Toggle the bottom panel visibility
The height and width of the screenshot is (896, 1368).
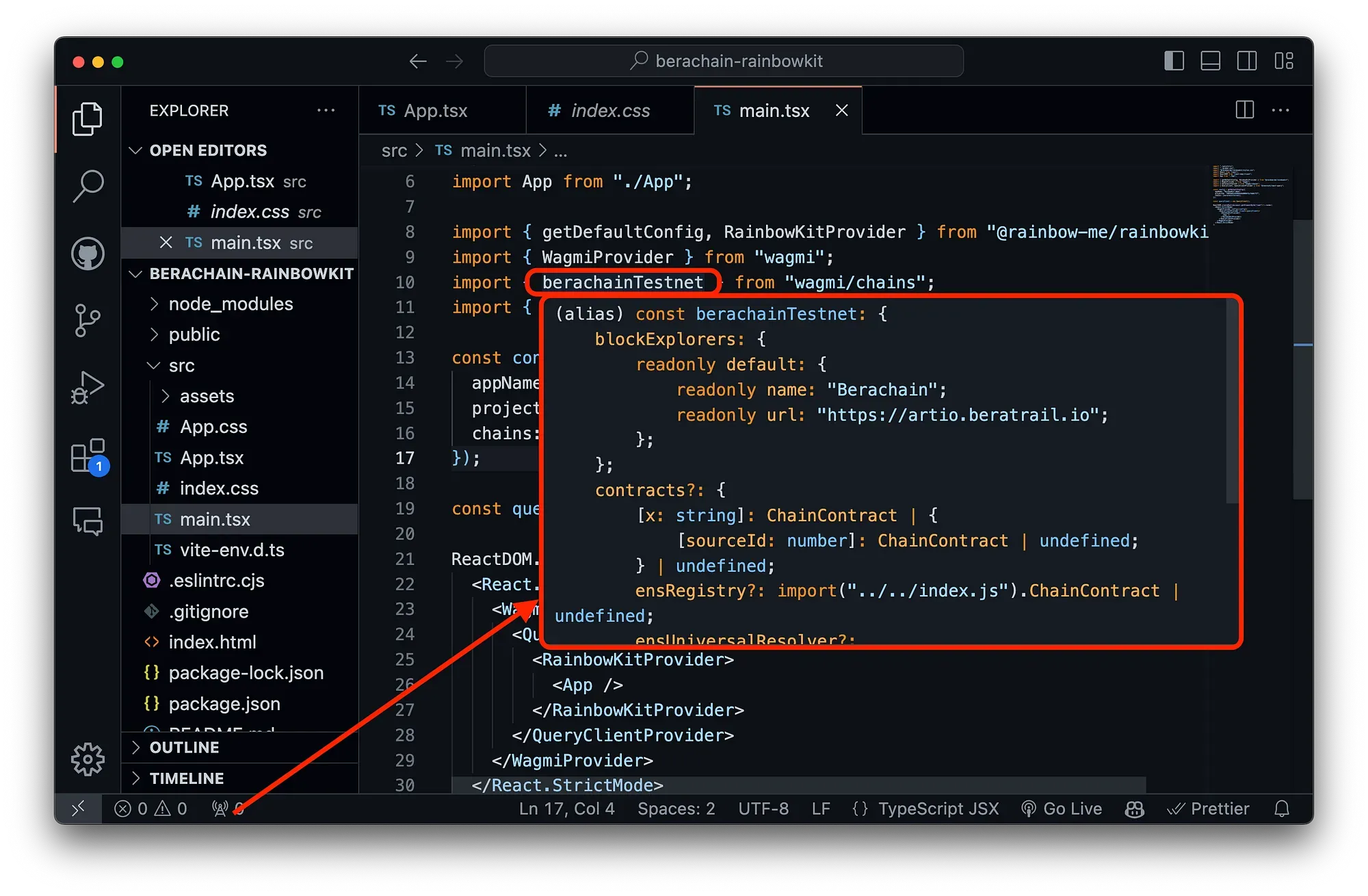tap(1211, 61)
